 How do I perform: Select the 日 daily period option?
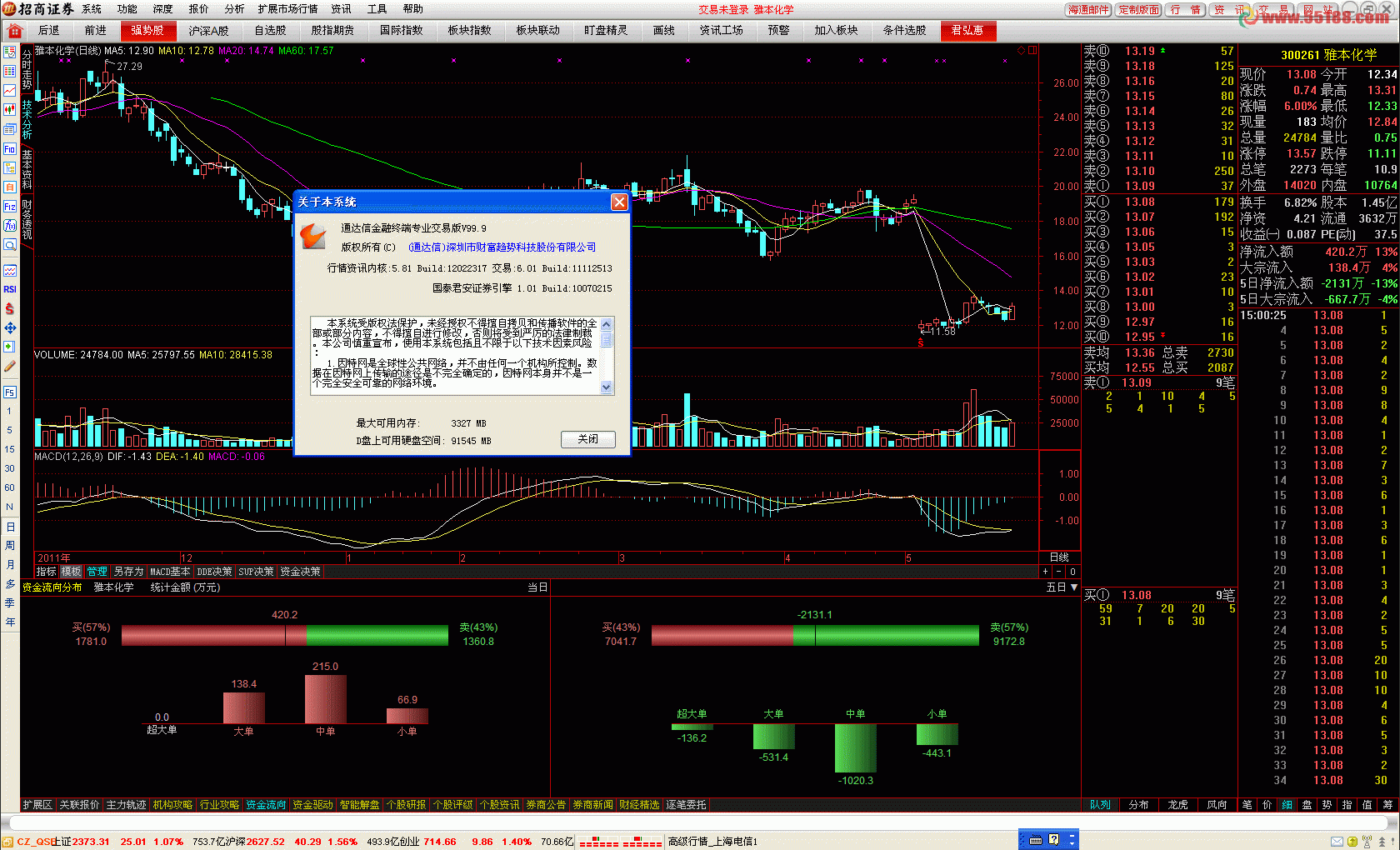10,527
